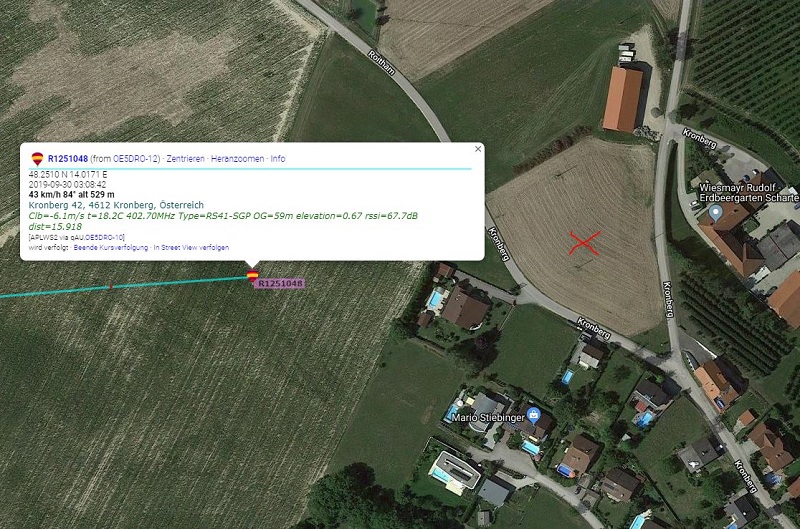Image resolution: width=800 pixels, height=529 pixels.
Task: Open the Info link in the popup
Action: coord(278,159)
